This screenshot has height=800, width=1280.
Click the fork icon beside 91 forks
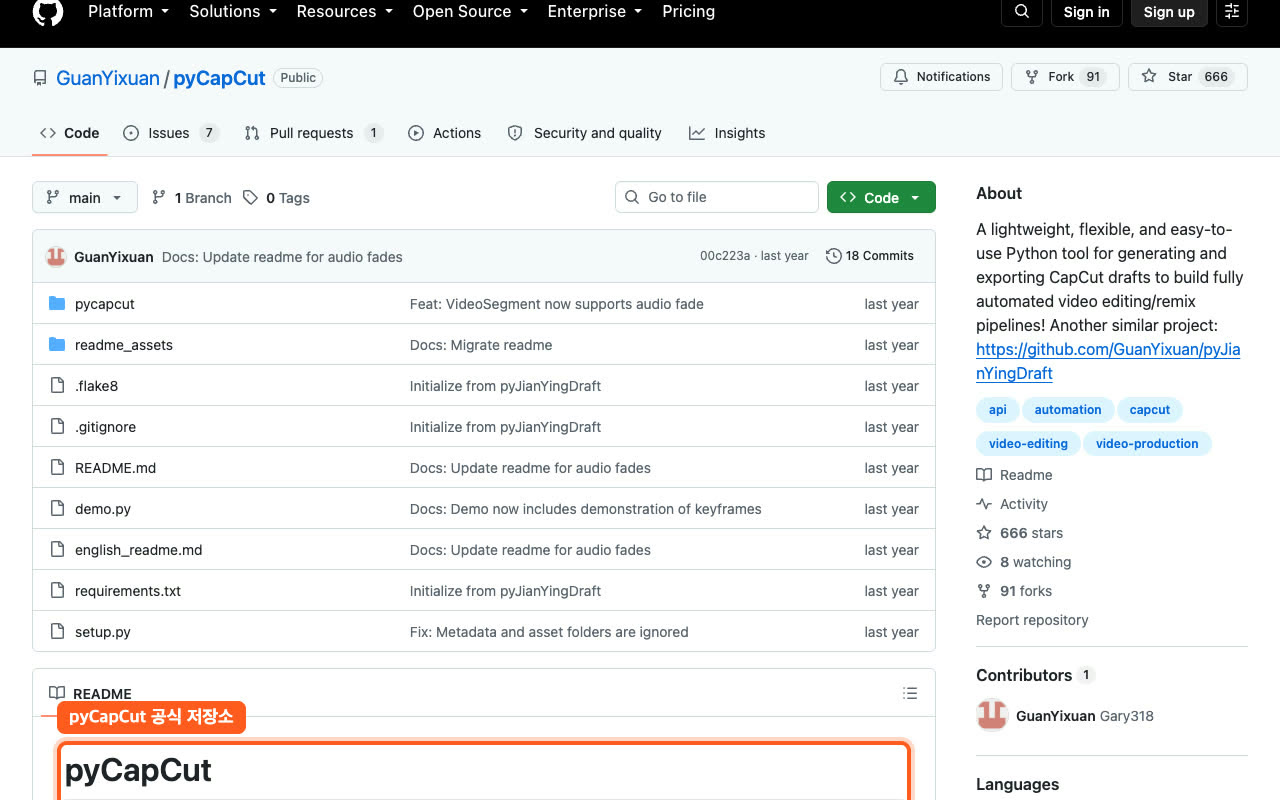tap(984, 591)
